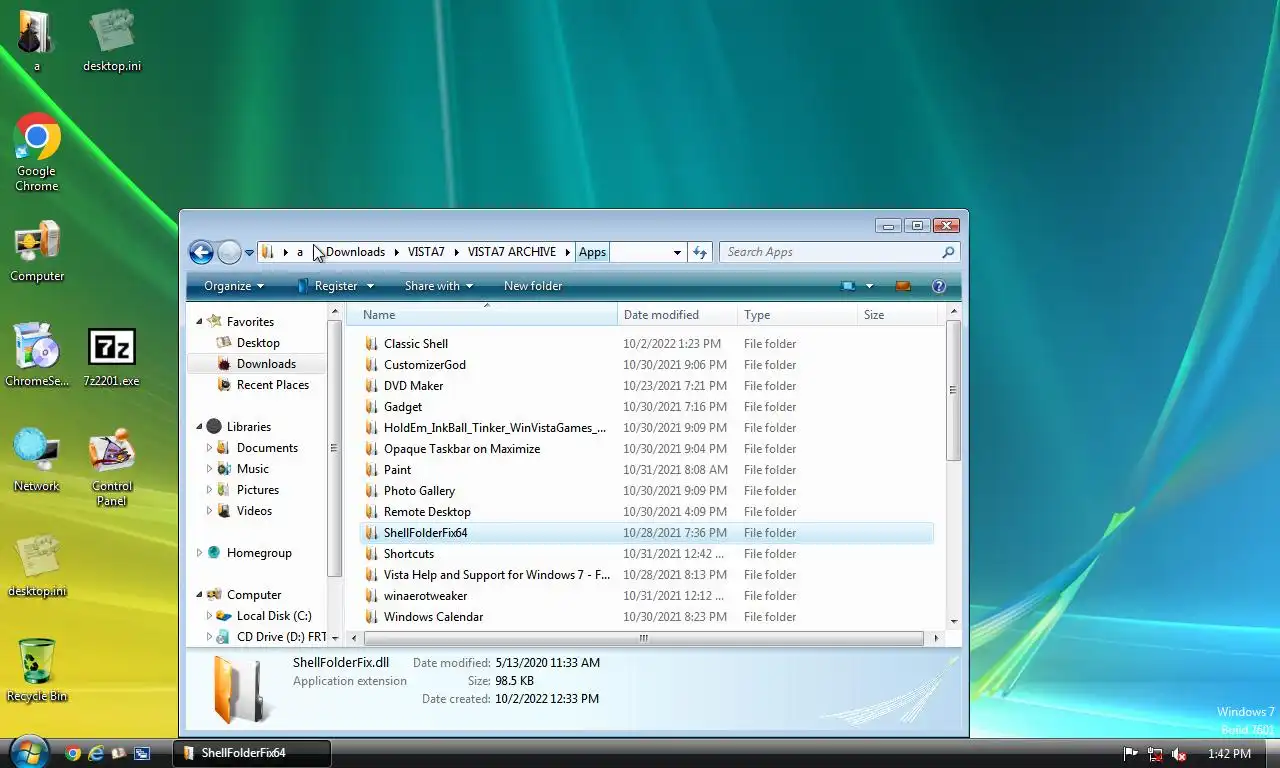Expand the Homegroup node
Image resolution: width=1280 pixels, height=768 pixels.
coord(199,553)
